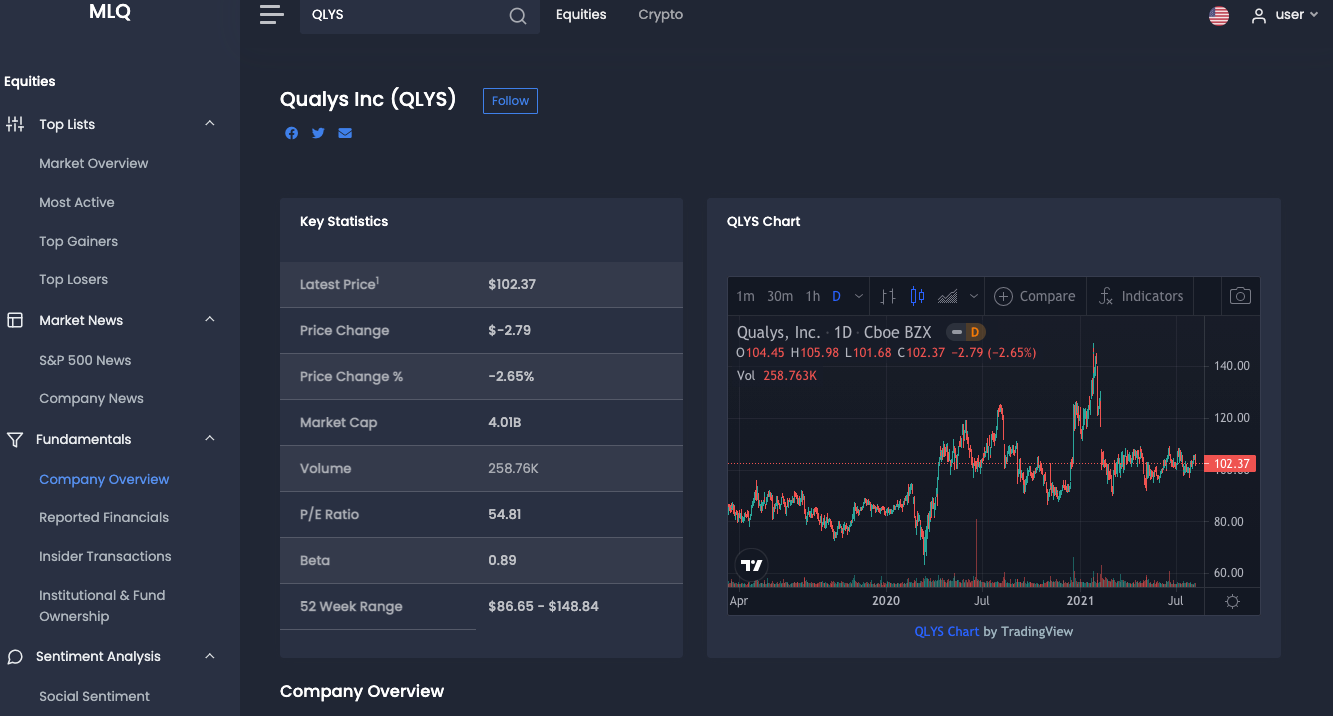The width and height of the screenshot is (1333, 716).
Task: Open the QLYS Chart TradingView link
Action: 947,632
